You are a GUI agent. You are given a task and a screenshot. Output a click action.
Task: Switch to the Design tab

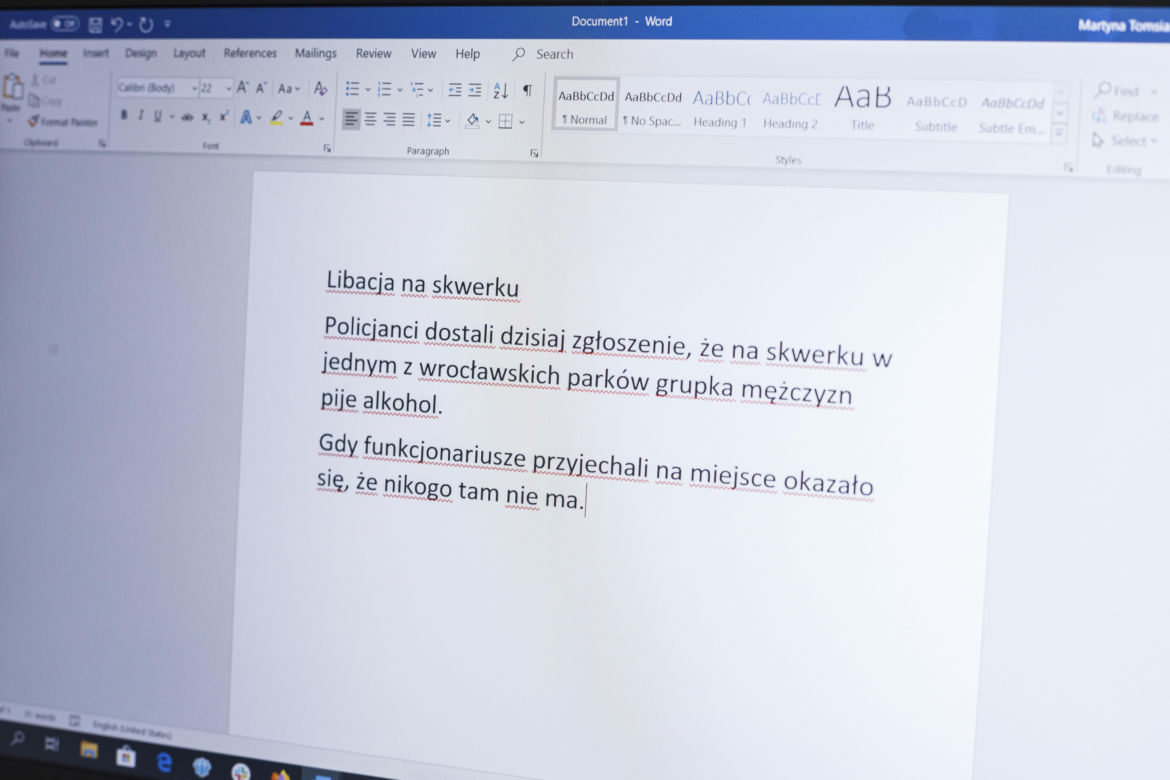(140, 53)
